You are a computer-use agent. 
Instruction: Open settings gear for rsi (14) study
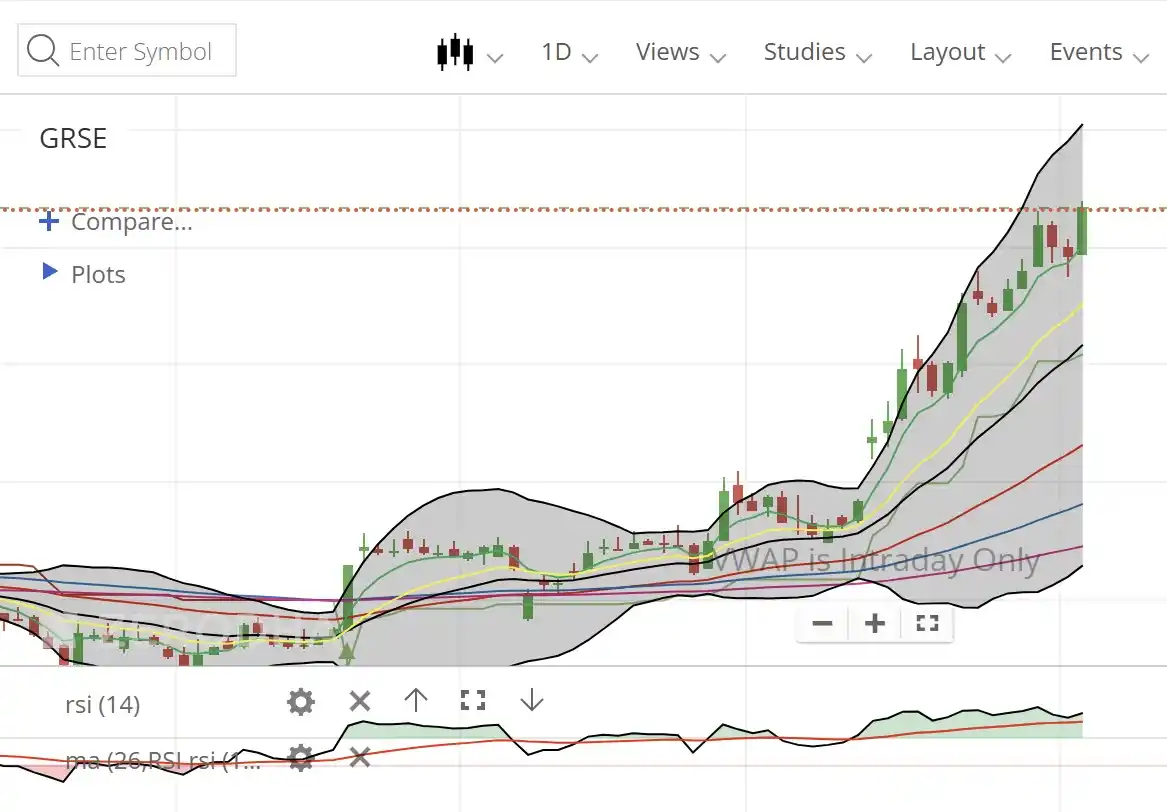coord(300,700)
